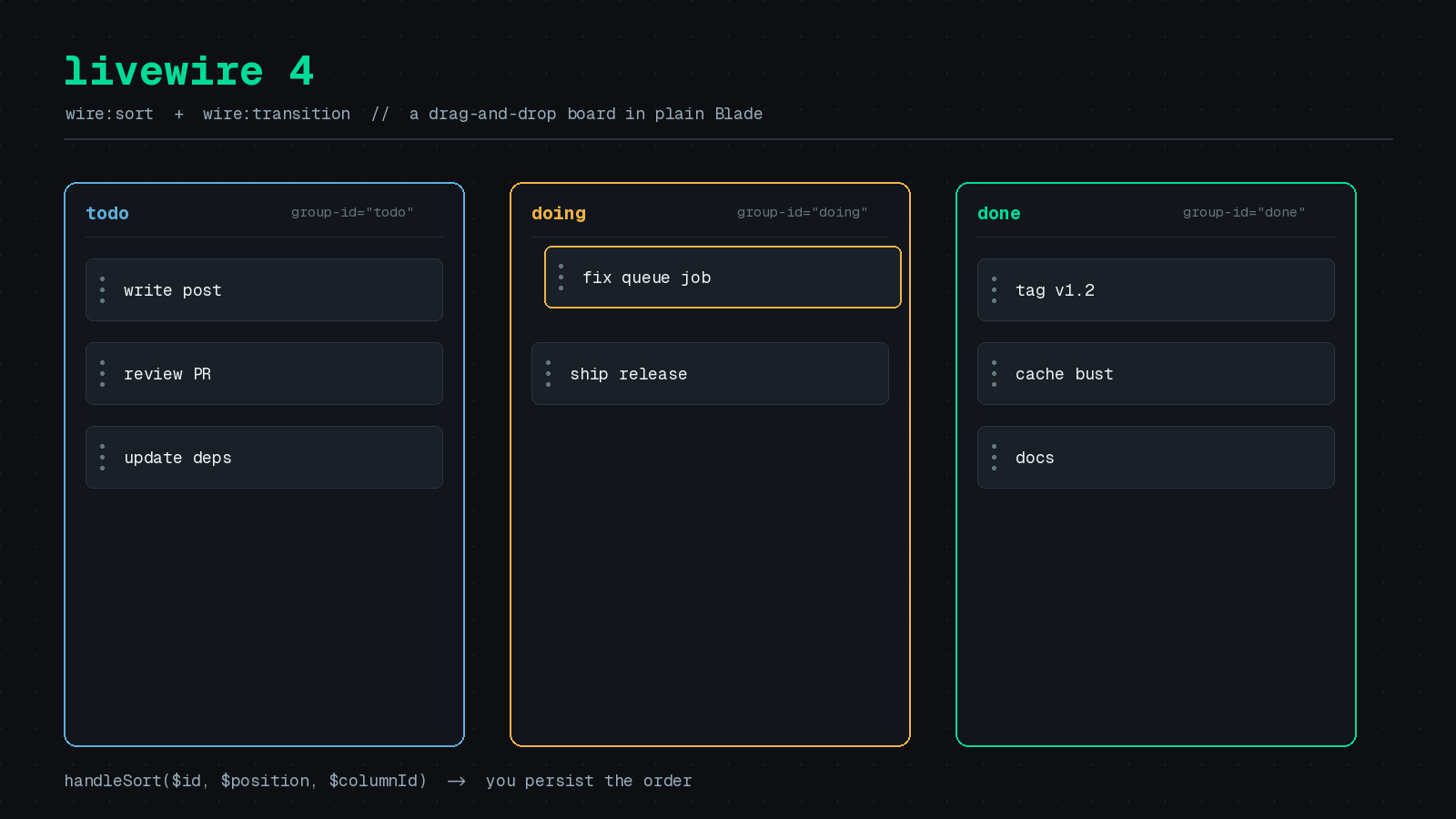Select the review PR card
This screenshot has width=1456, height=819.
coord(264,374)
